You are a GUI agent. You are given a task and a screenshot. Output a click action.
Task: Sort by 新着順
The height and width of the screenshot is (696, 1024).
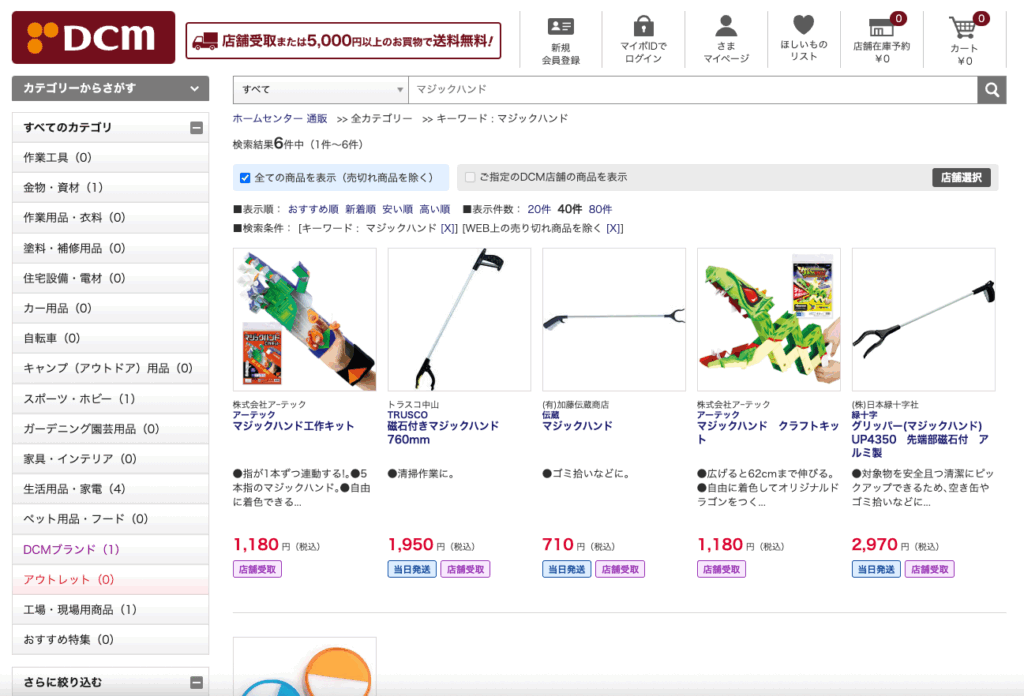(x=360, y=209)
